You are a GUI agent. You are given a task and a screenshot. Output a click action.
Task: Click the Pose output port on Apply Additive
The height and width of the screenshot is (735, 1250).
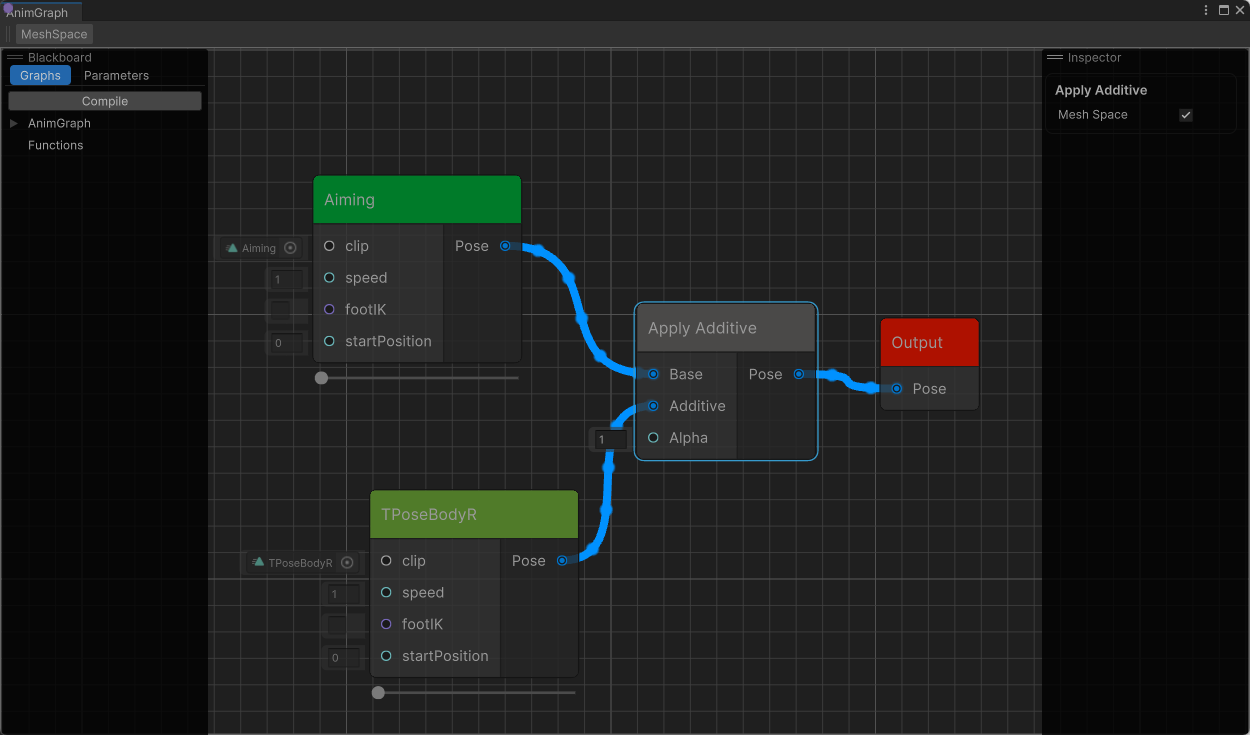coord(799,374)
